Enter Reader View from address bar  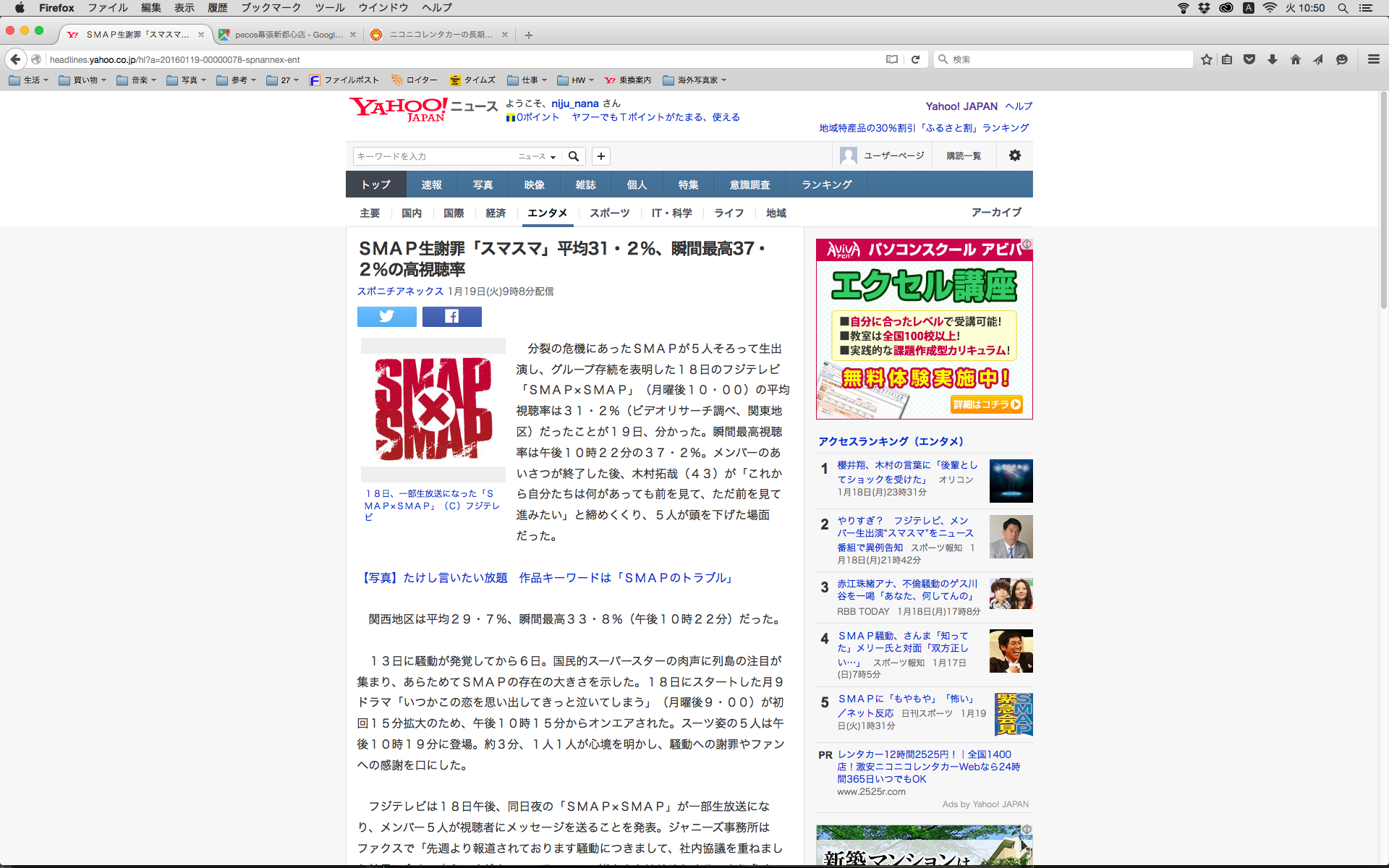tap(892, 59)
